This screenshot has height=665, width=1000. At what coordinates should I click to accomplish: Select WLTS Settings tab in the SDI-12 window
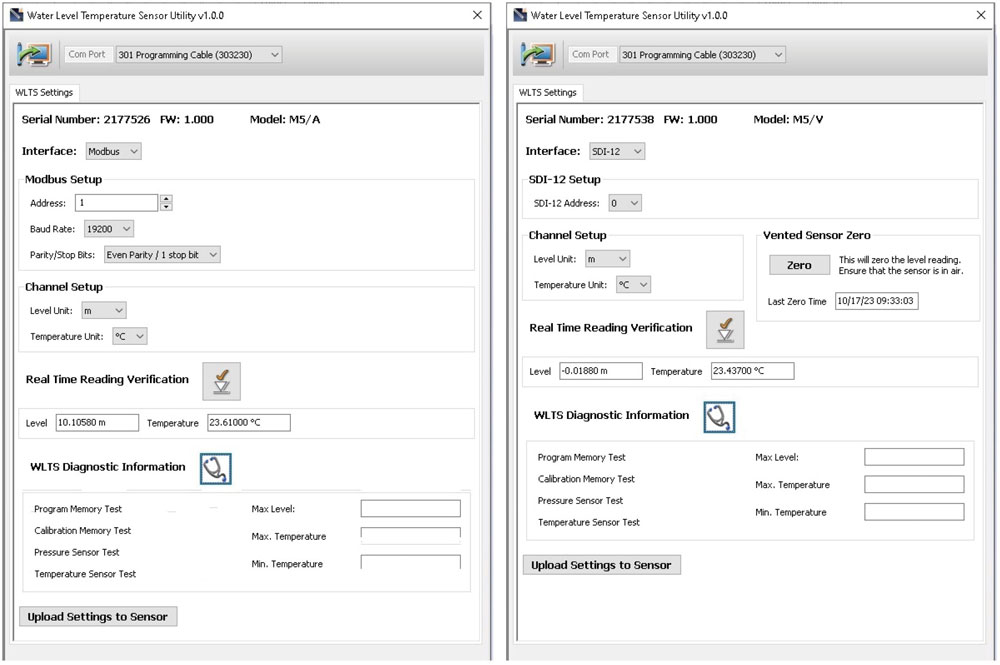click(548, 92)
